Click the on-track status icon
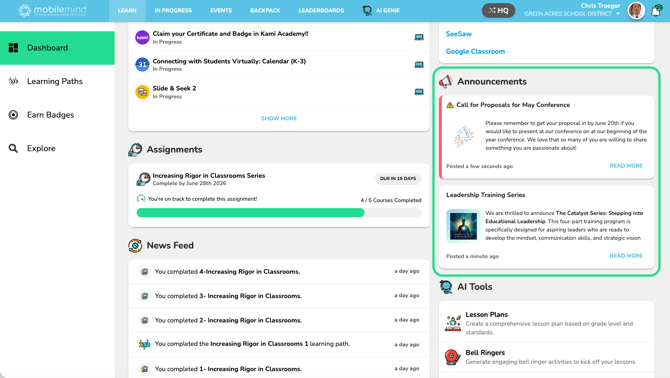The height and width of the screenshot is (378, 670). tap(141, 199)
